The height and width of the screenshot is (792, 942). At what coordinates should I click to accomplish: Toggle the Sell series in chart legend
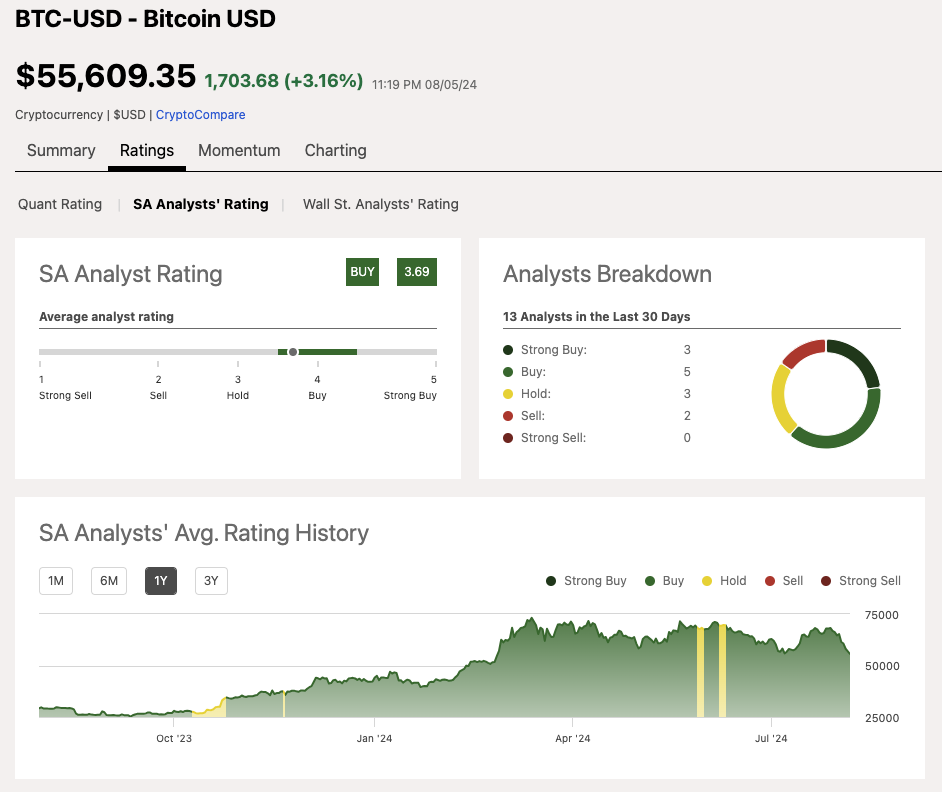770,581
